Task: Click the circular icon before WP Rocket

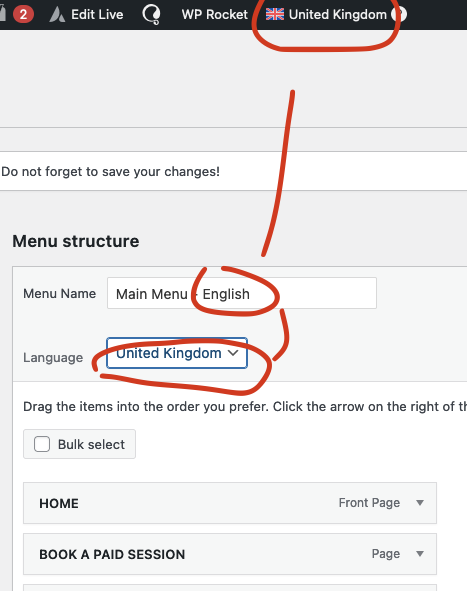Action: [151, 15]
